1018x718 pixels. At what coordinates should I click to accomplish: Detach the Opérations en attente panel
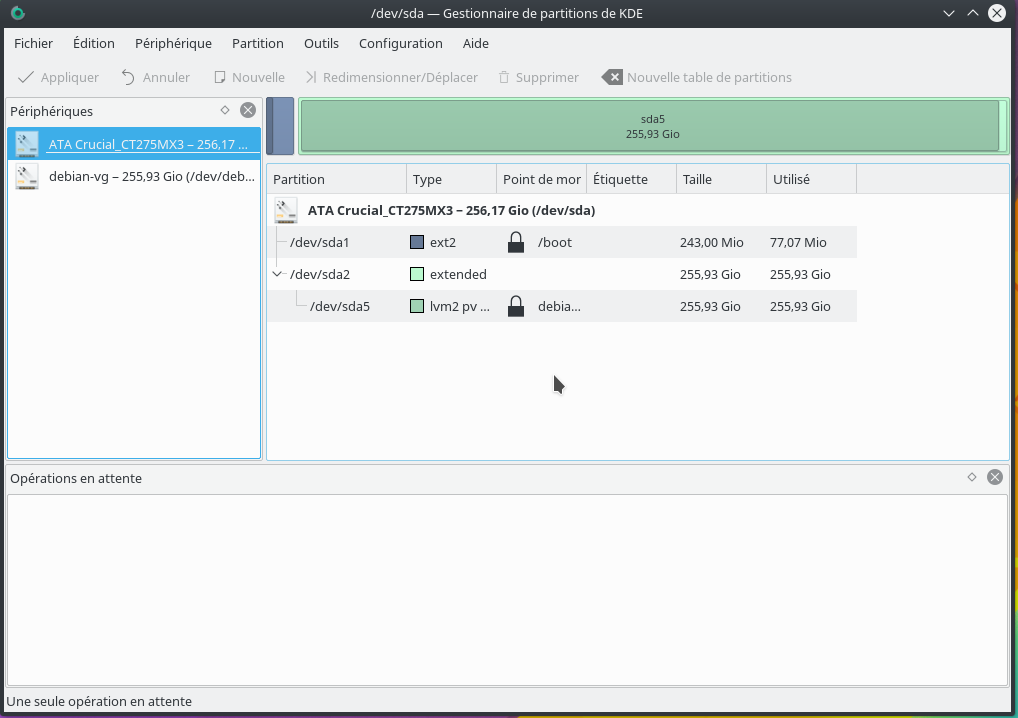pyautogui.click(x=972, y=478)
